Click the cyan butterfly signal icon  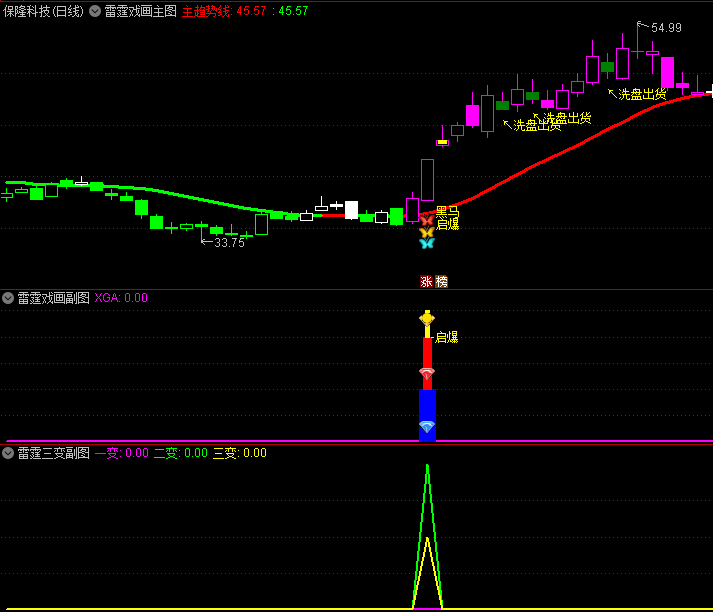(x=427, y=243)
